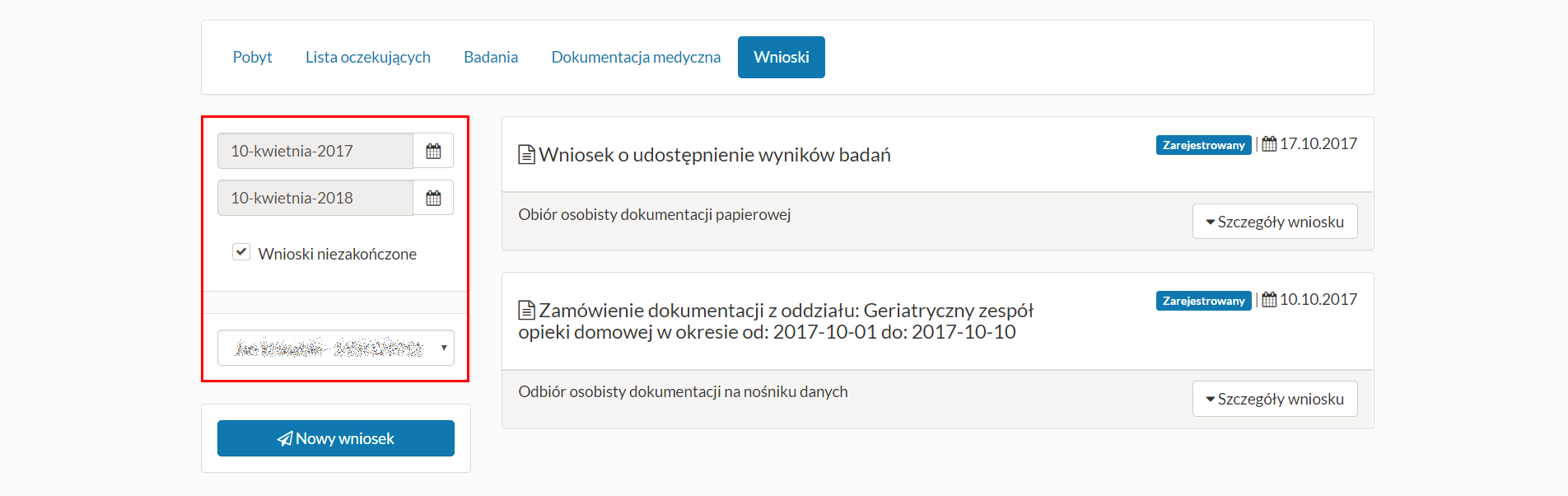Screen dimensions: 1568x496
Task: Click document icon beside Zamówienie dokumentacji
Action: point(526,311)
